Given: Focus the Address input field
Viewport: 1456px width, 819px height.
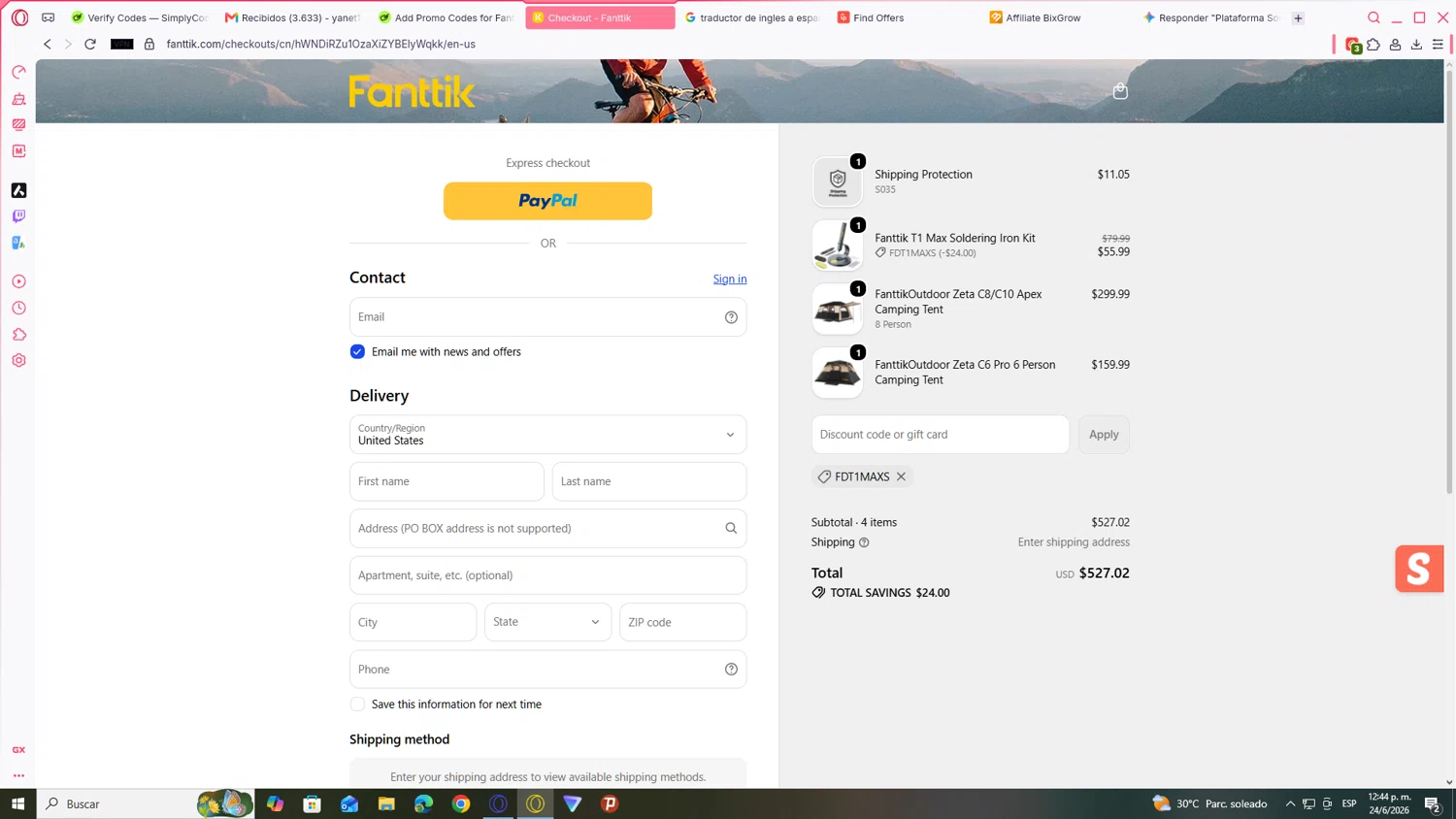Looking at the screenshot, I should point(547,528).
